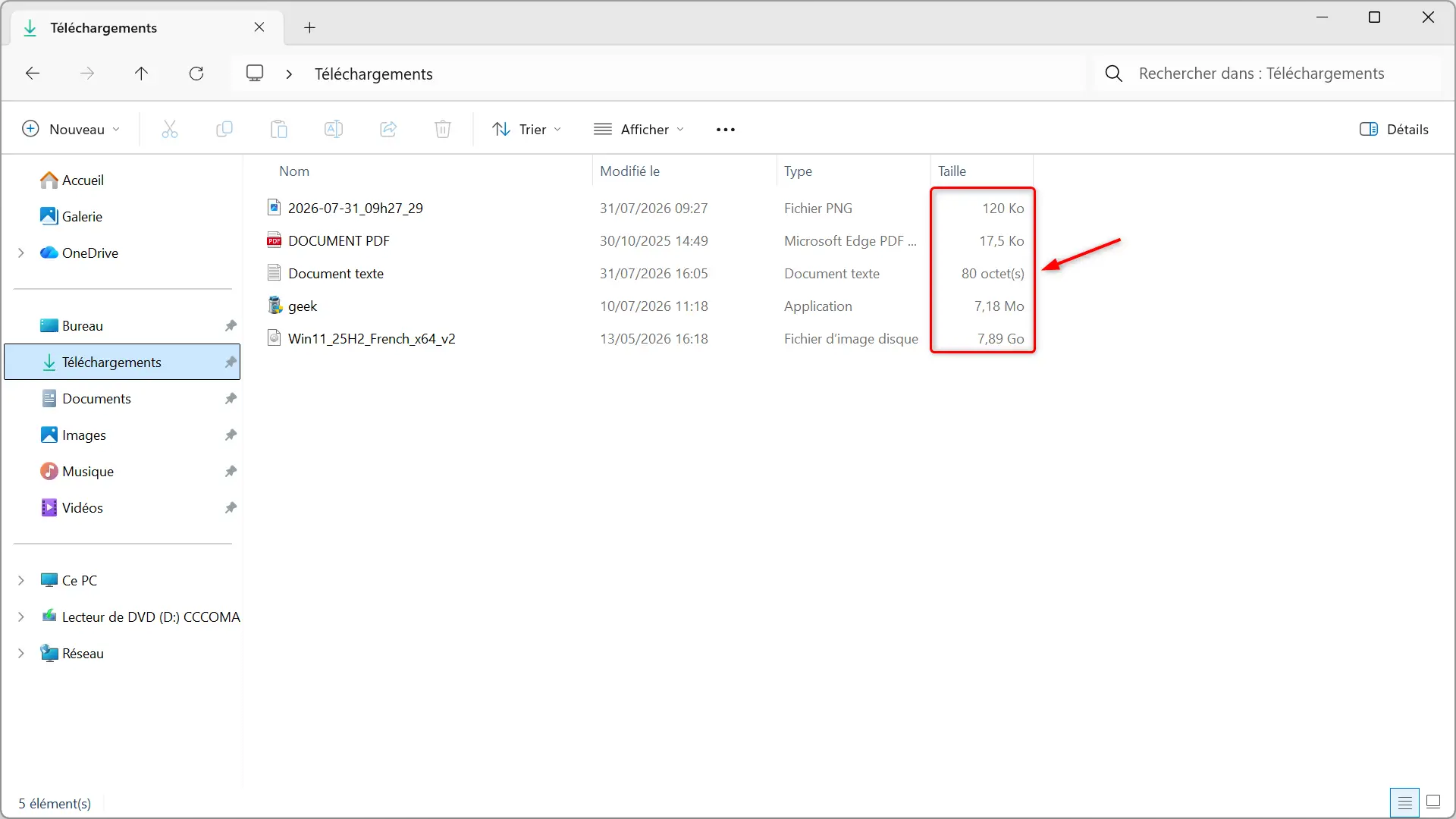
Task: Open Documents in the sidebar
Action: (x=122, y=398)
